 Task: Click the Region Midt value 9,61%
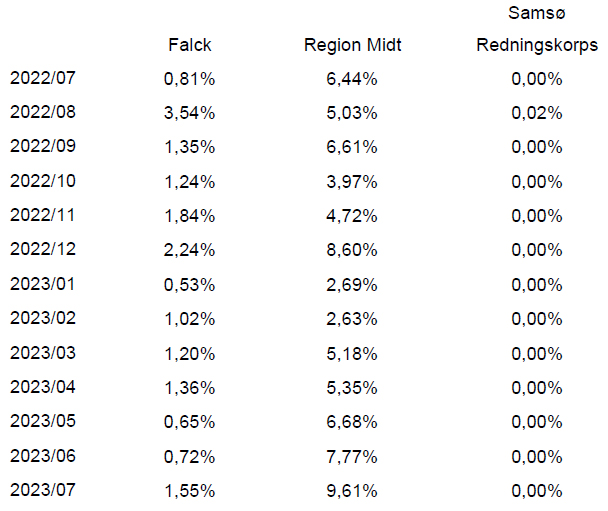pos(352,491)
